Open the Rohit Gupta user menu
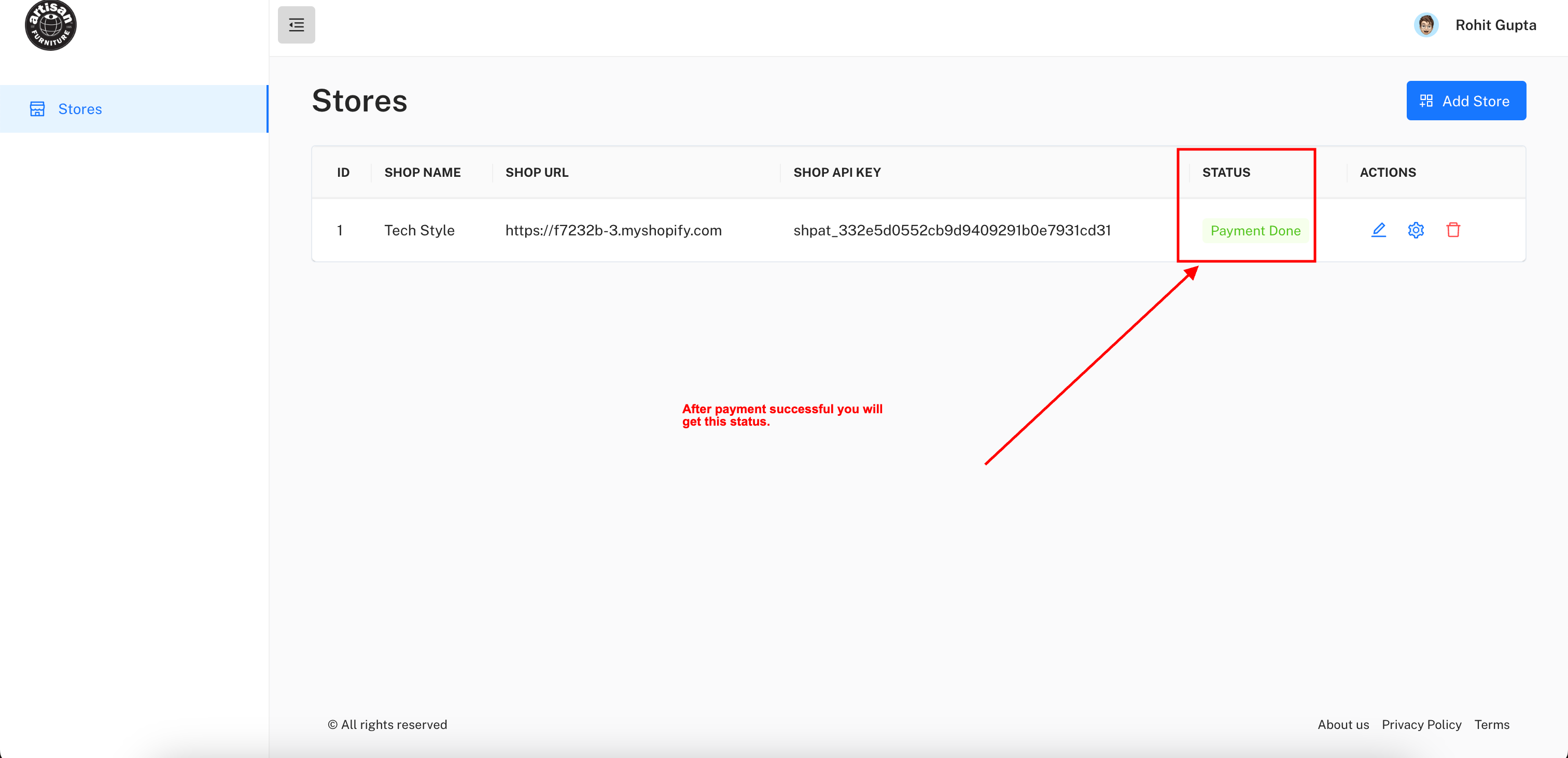This screenshot has height=758, width=1568. click(x=1495, y=25)
